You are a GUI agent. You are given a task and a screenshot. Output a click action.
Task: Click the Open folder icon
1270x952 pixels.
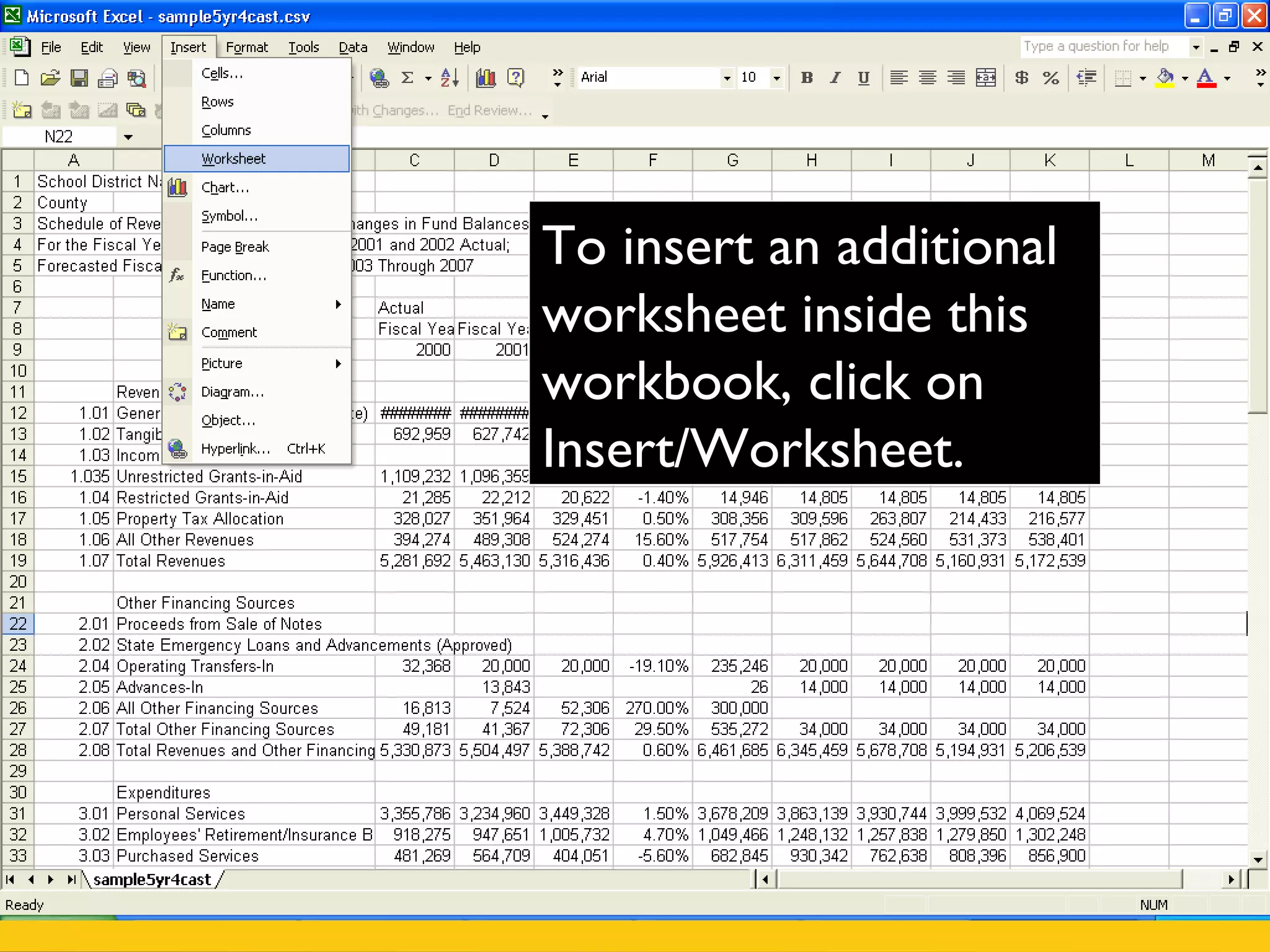(50, 77)
